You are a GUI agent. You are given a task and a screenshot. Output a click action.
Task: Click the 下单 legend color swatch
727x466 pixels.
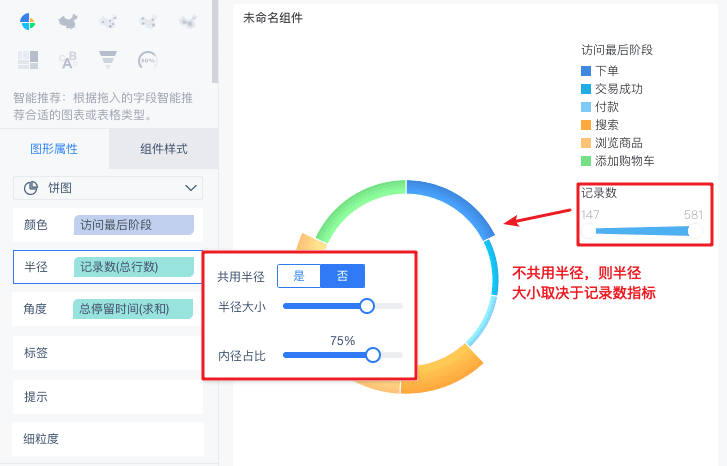click(586, 71)
